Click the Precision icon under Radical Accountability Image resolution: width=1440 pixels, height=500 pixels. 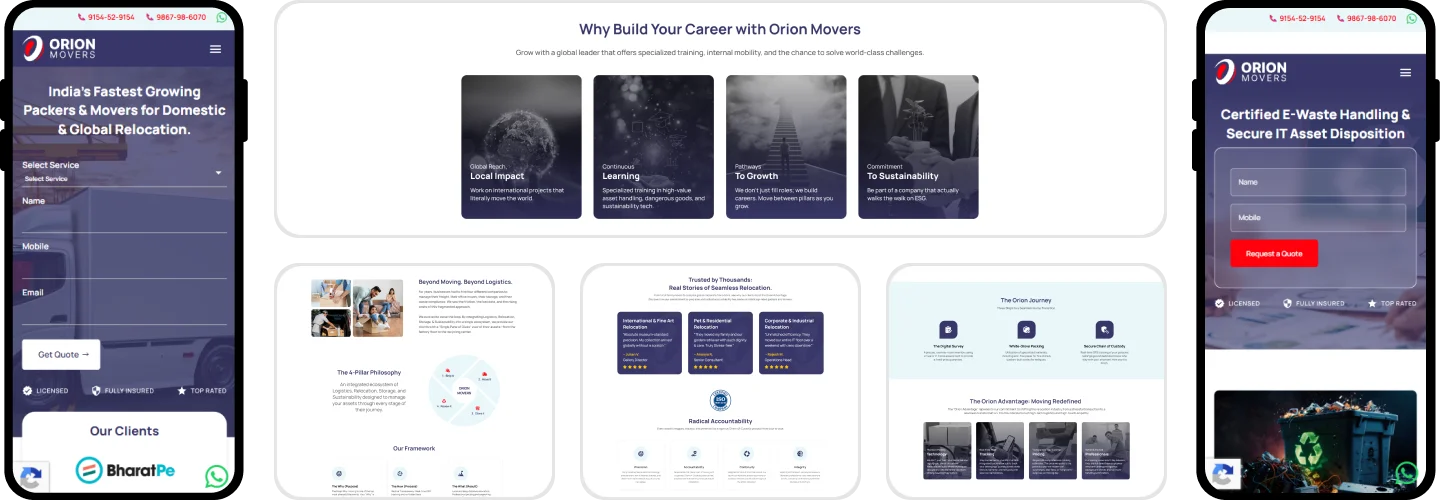point(640,453)
